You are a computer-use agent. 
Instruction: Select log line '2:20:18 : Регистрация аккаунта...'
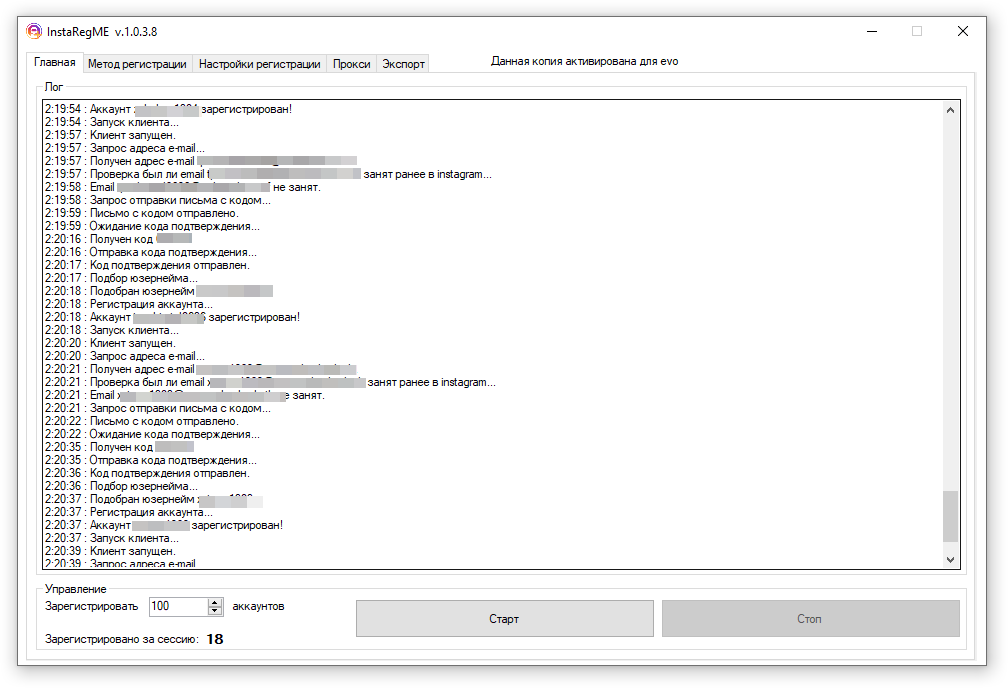[129, 304]
